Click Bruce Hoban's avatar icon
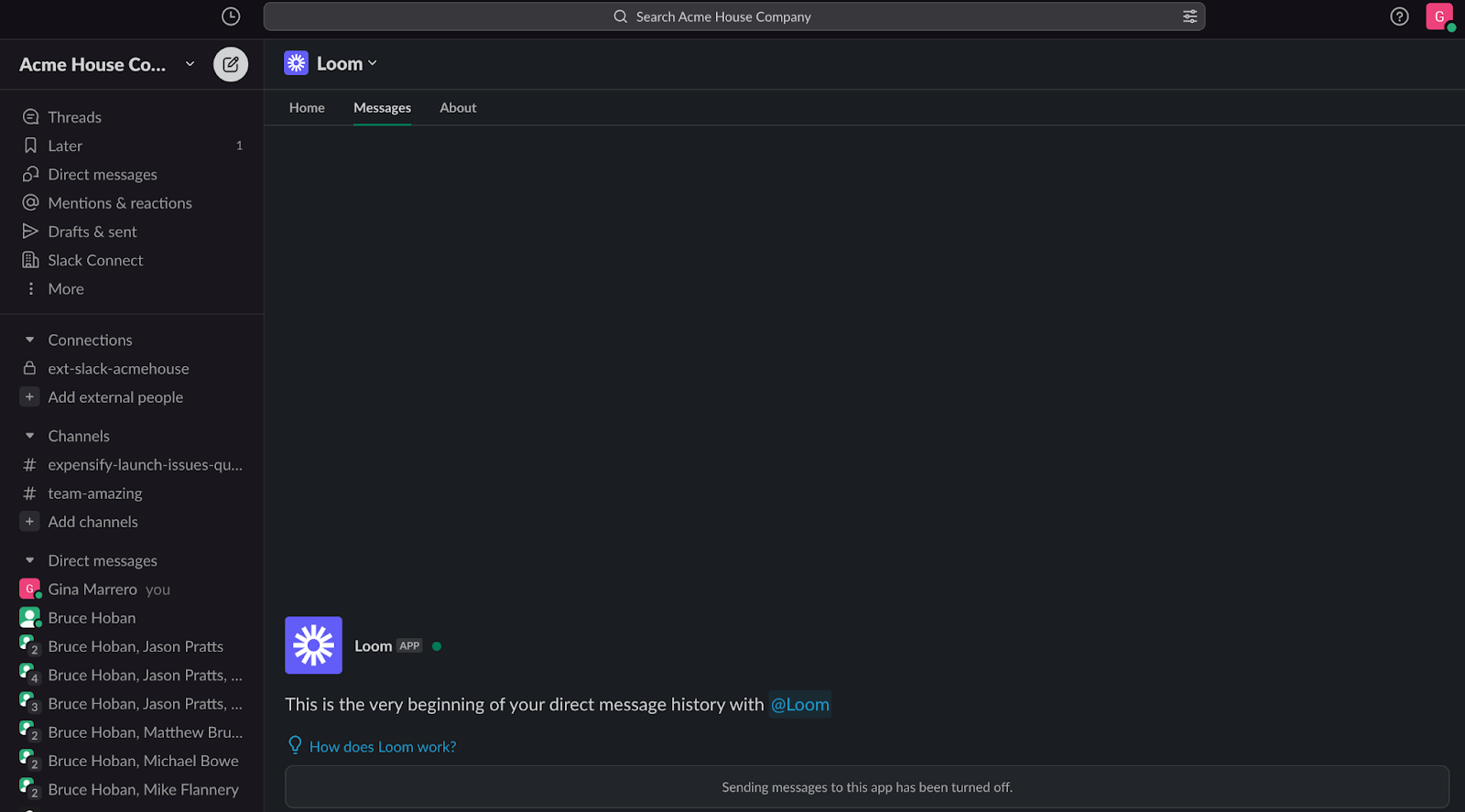Screen dimensions: 1465x812 (x=30, y=617)
